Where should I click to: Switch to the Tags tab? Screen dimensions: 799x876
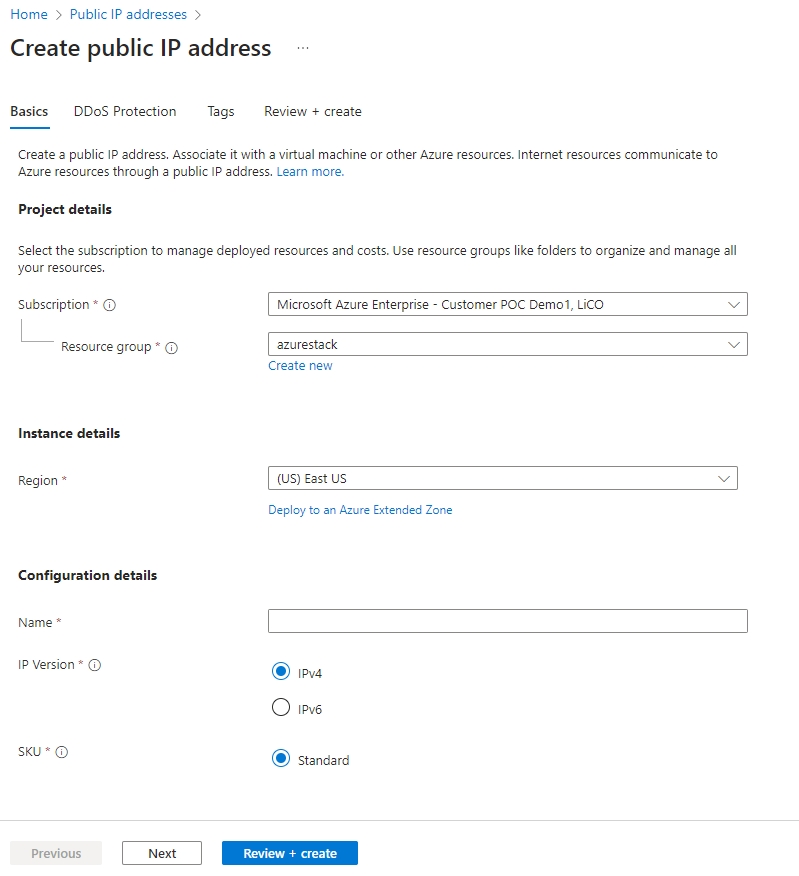(221, 111)
